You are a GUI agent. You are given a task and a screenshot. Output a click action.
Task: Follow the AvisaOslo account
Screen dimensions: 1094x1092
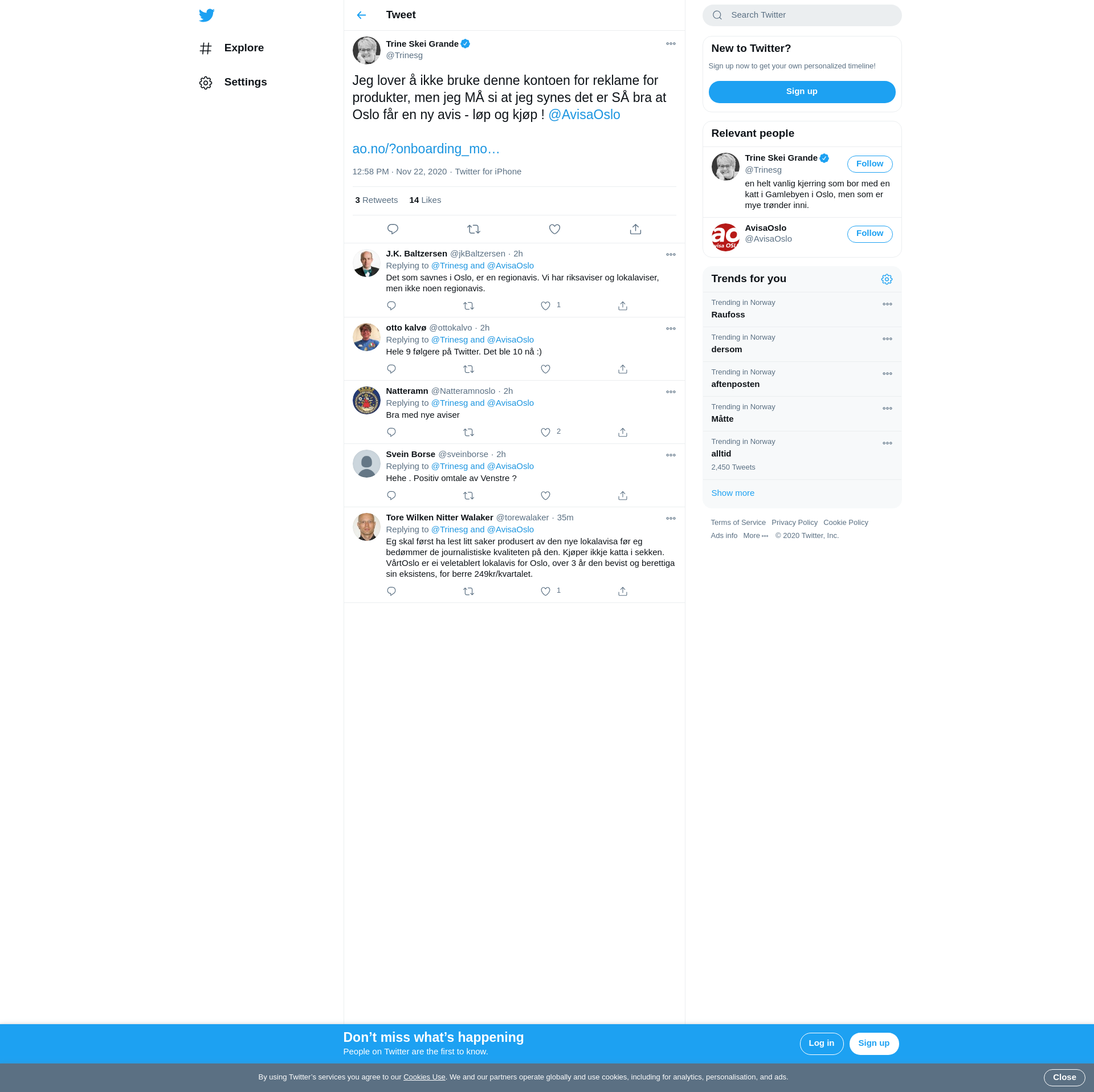(870, 234)
